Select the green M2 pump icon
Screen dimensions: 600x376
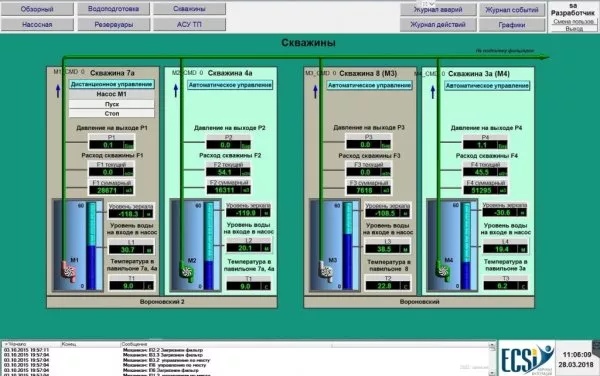pos(186,271)
